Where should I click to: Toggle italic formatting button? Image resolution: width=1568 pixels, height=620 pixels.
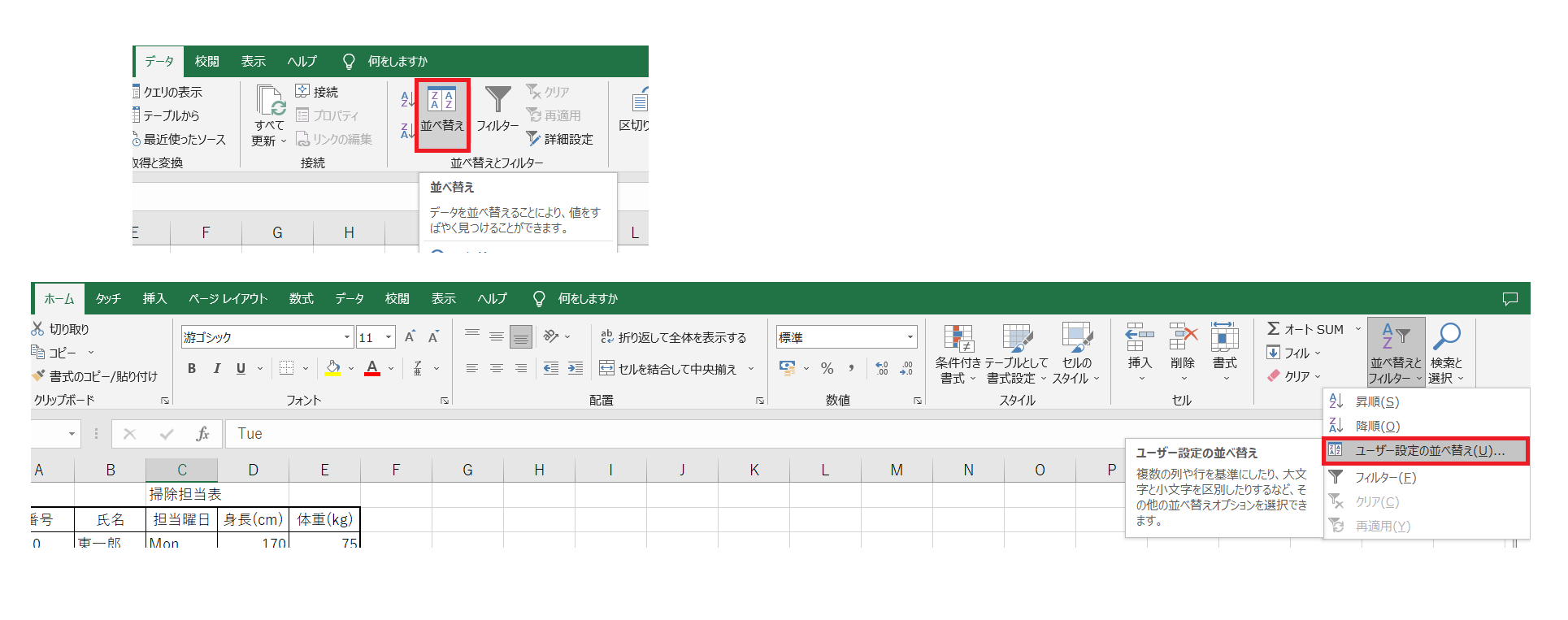[x=217, y=369]
